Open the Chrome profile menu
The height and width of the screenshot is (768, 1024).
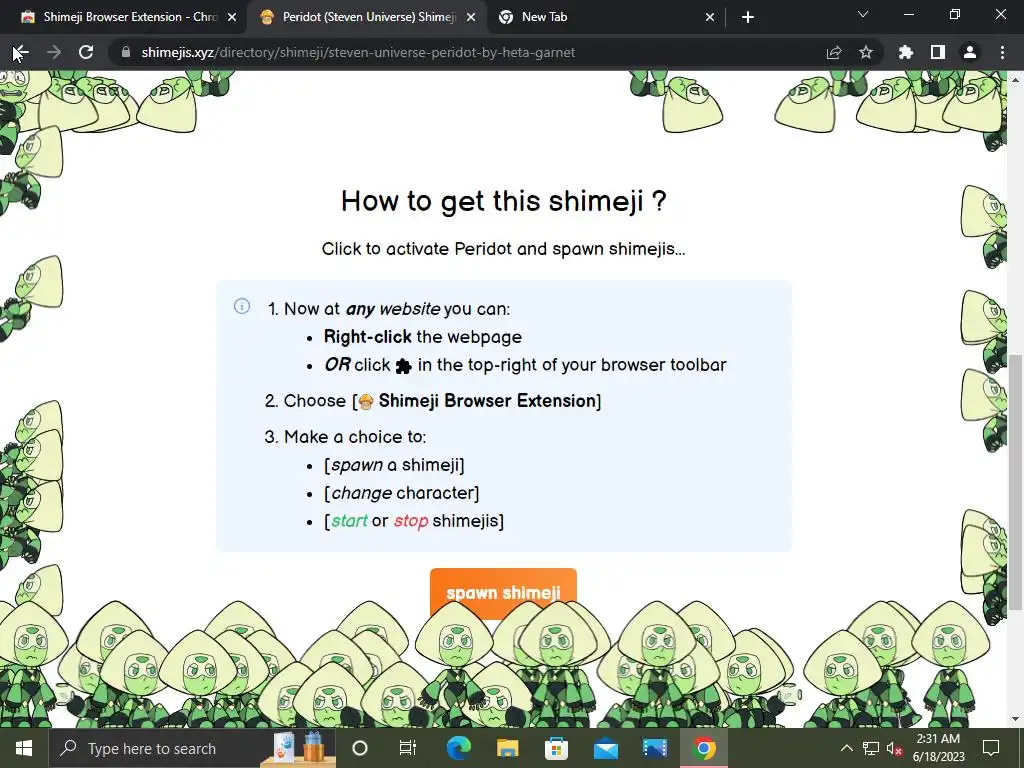pyautogui.click(x=970, y=52)
